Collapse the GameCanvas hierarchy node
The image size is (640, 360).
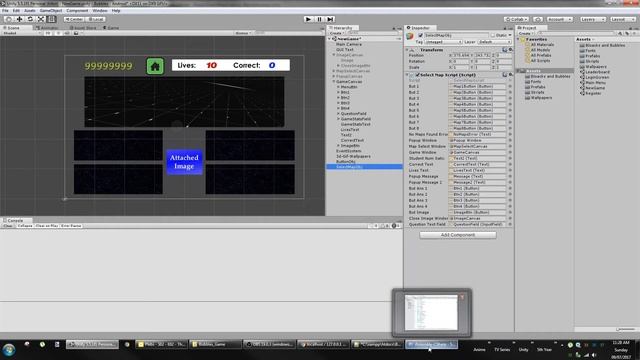[334, 82]
